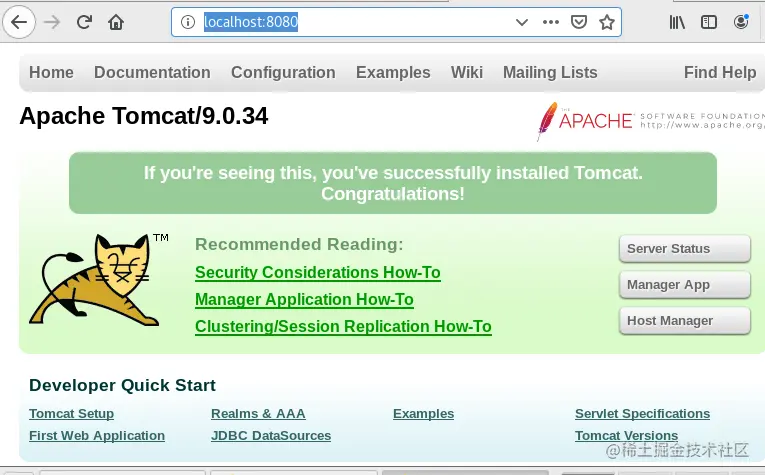Go back with the browser back arrow
Screen dimensions: 765x475
(19, 22)
